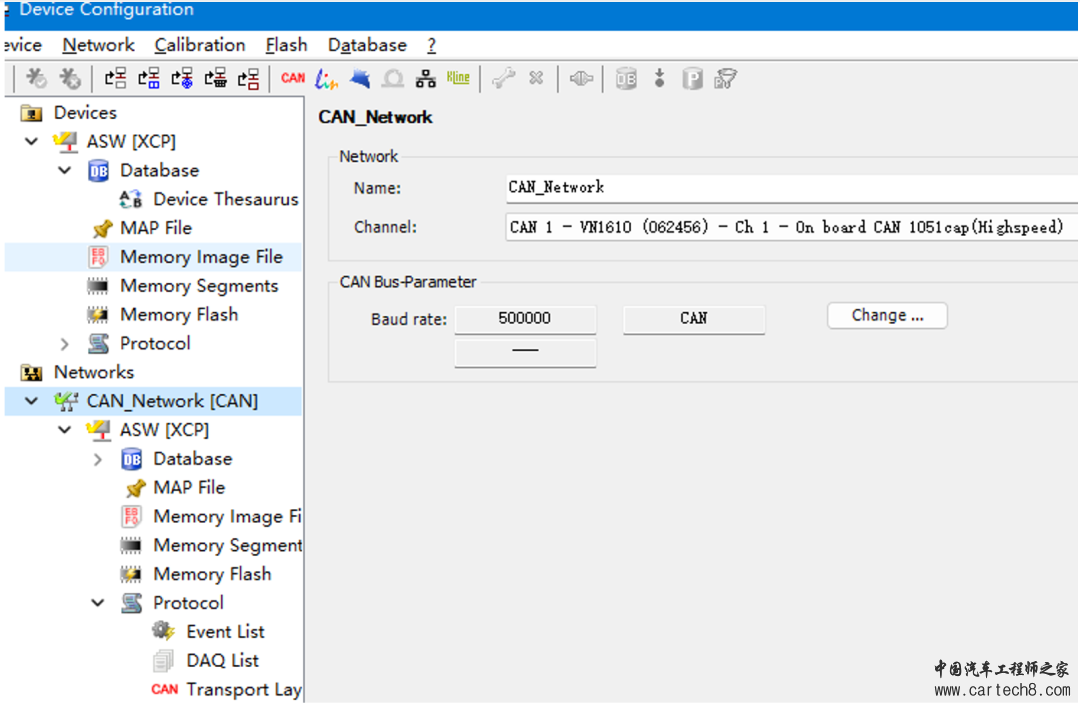Click the Network Name input field

coord(791,188)
